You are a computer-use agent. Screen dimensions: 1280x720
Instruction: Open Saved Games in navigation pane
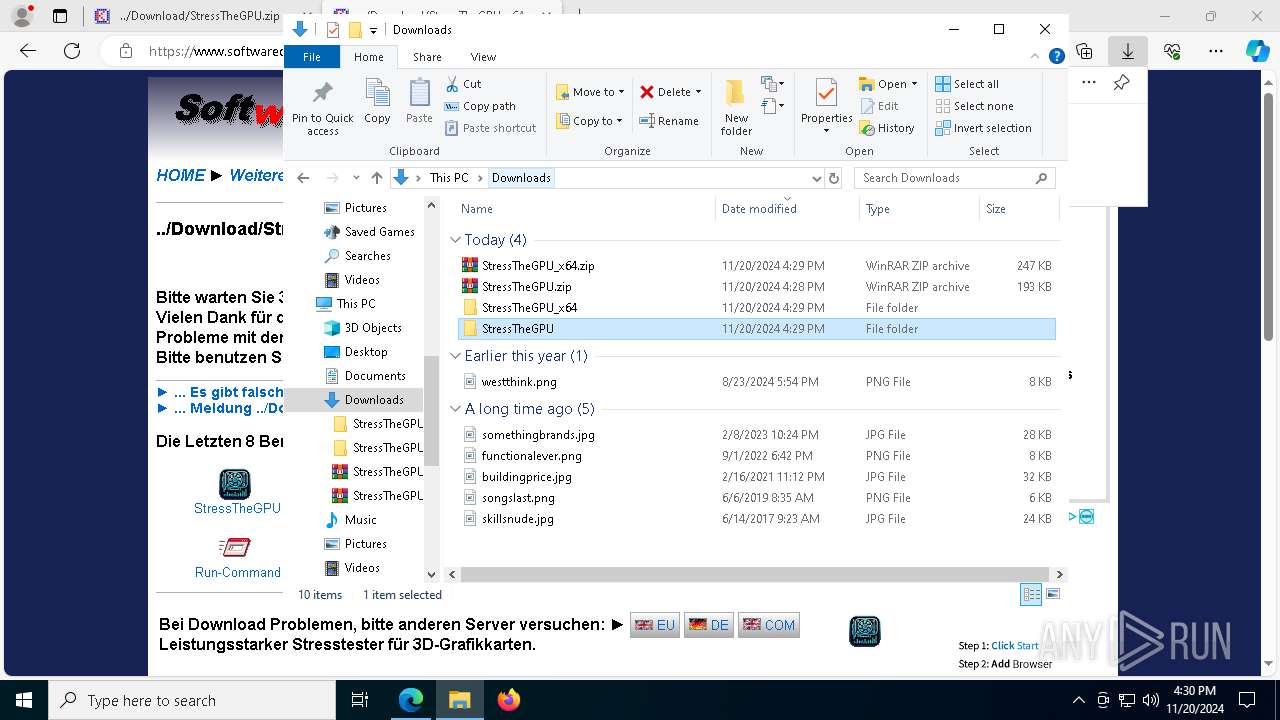coord(369,232)
